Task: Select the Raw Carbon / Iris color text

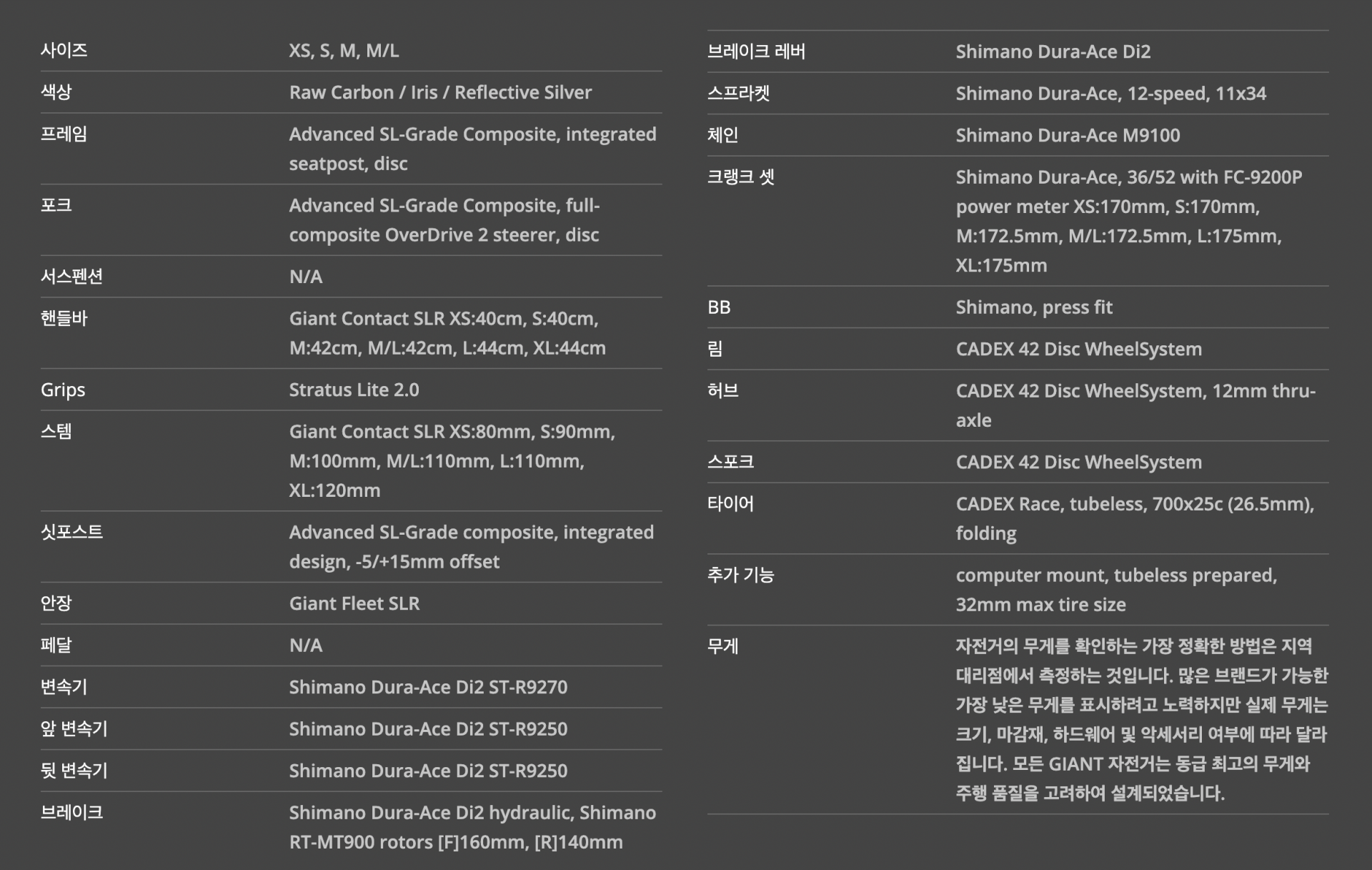Action: click(440, 92)
